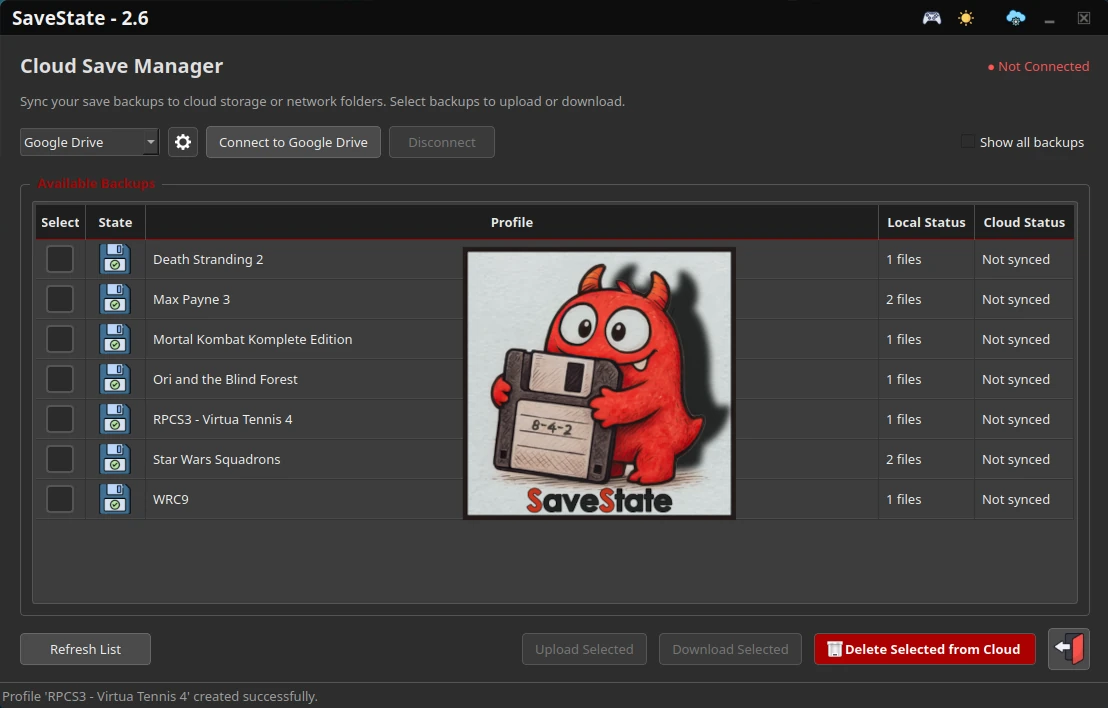Toggle the sun theme icon

point(966,18)
